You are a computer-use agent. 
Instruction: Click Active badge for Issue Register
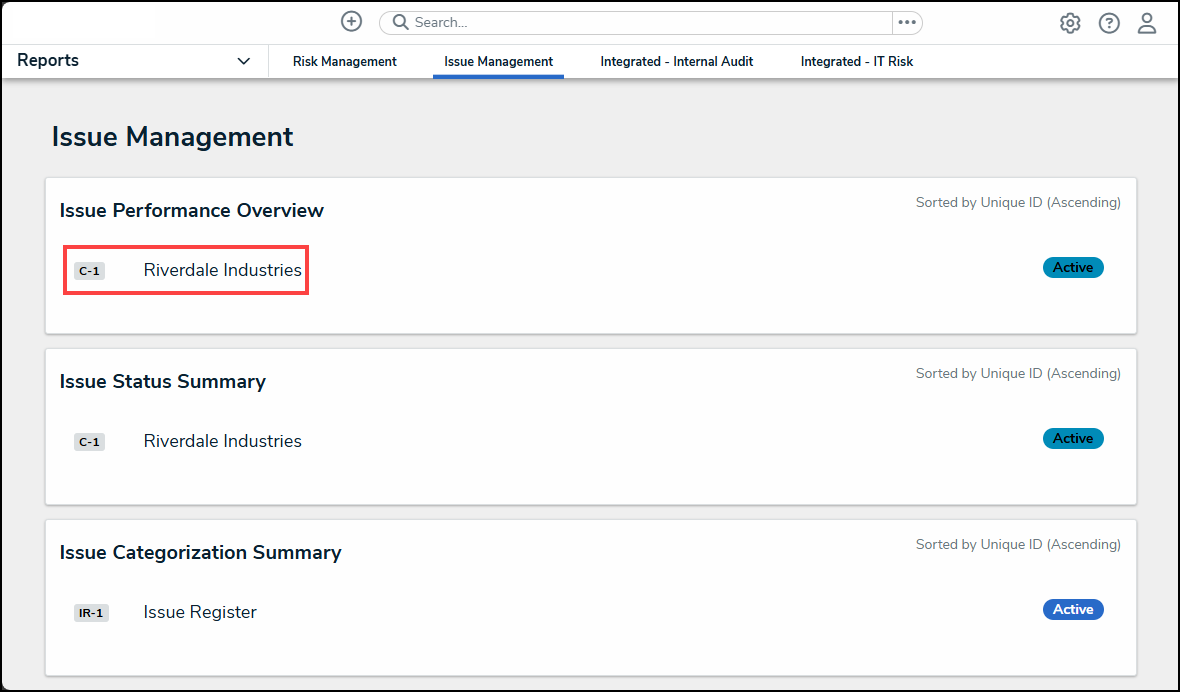coord(1073,610)
